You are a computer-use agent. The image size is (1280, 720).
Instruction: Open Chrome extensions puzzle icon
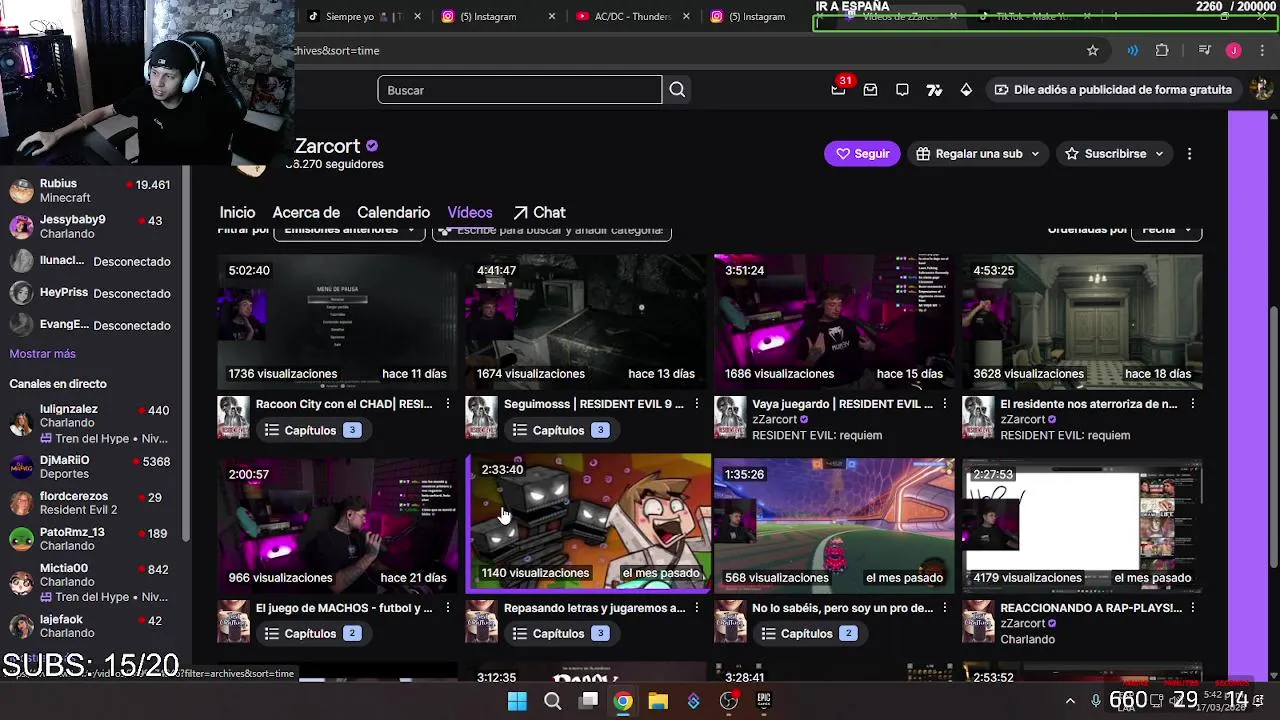(x=1162, y=50)
